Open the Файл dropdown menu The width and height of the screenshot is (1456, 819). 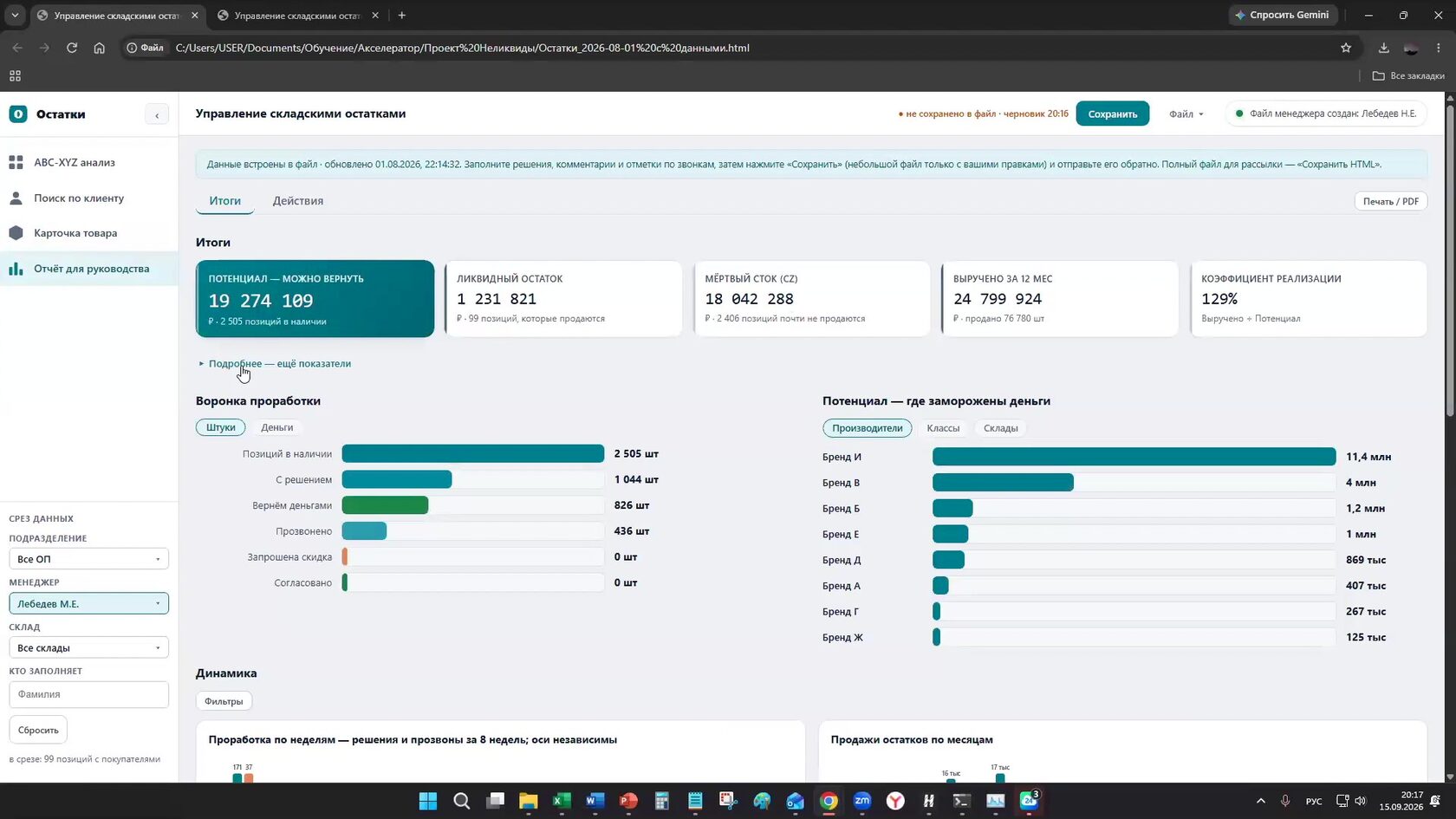point(1186,114)
